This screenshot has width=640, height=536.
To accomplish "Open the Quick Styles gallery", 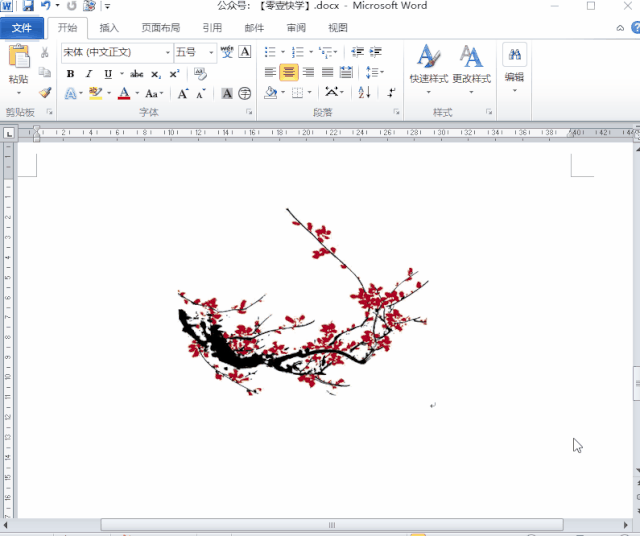I will 429,68.
